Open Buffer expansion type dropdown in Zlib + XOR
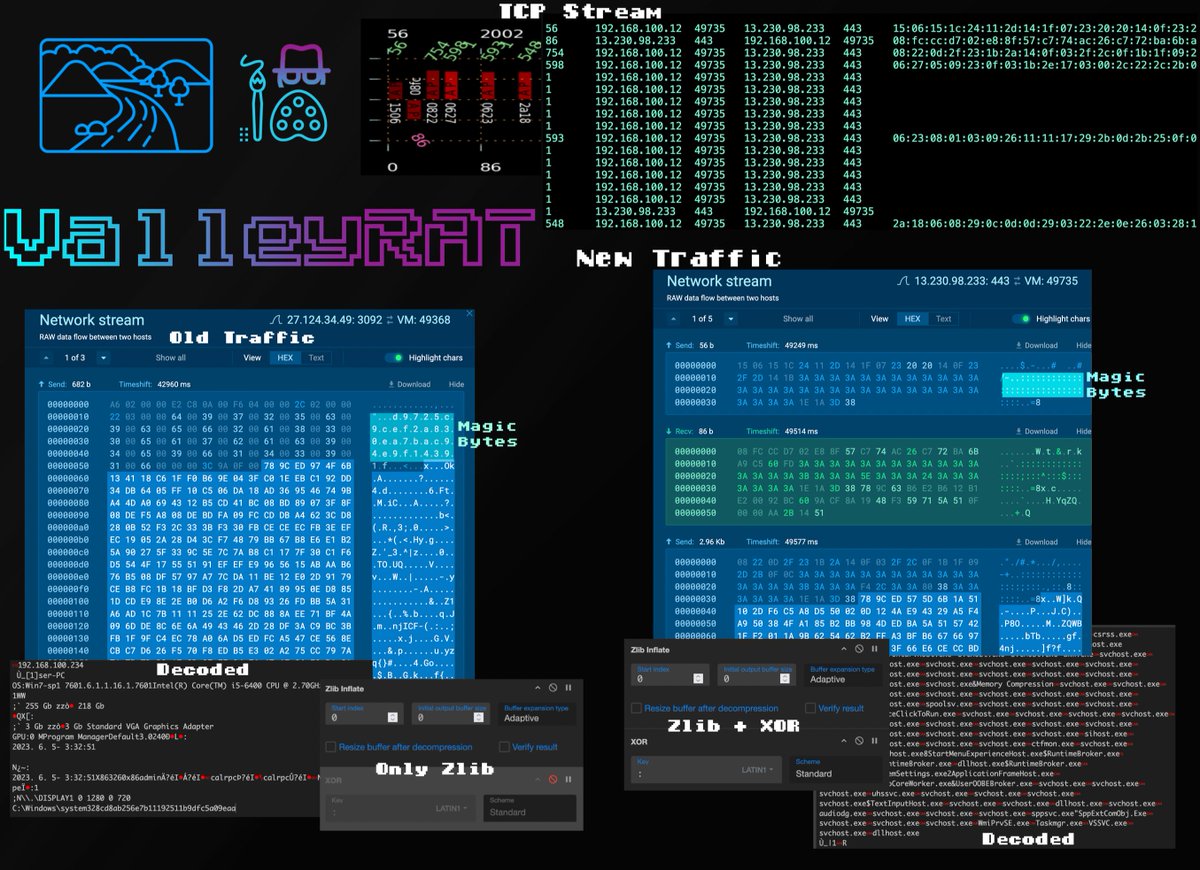 pyautogui.click(x=844, y=674)
